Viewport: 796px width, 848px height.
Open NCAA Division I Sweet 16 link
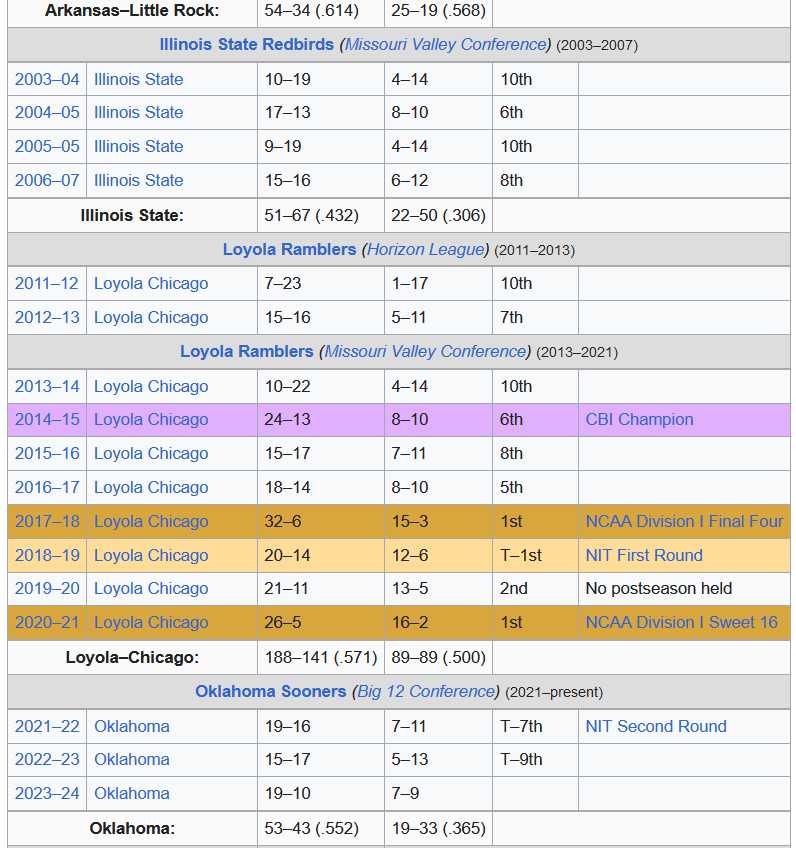click(x=681, y=623)
